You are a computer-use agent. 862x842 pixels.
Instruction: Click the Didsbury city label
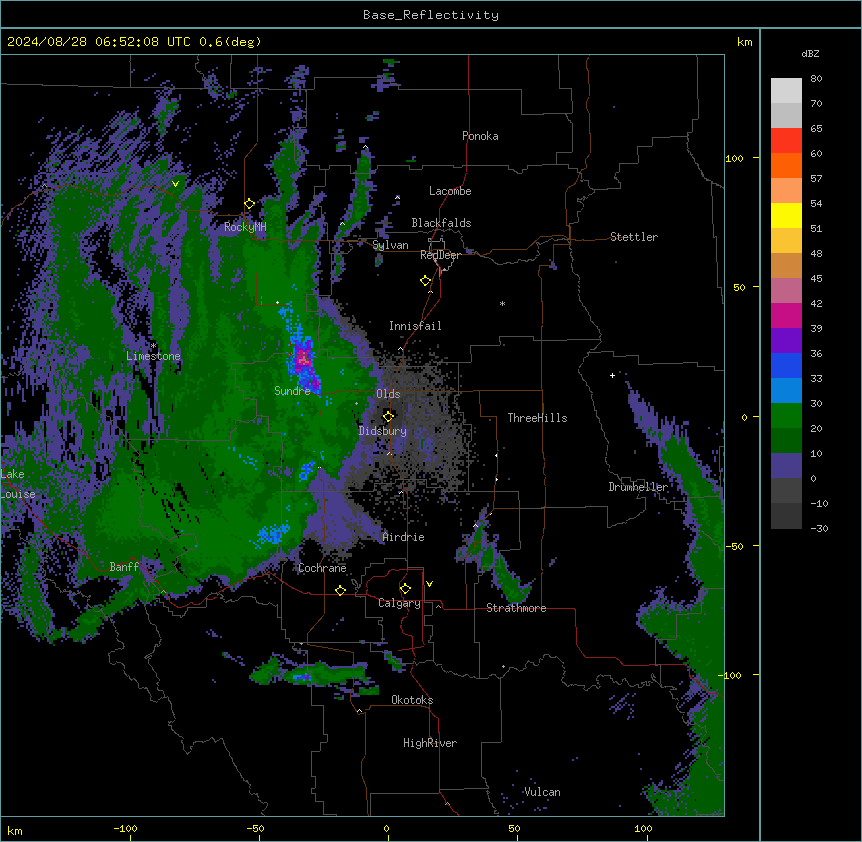383,431
